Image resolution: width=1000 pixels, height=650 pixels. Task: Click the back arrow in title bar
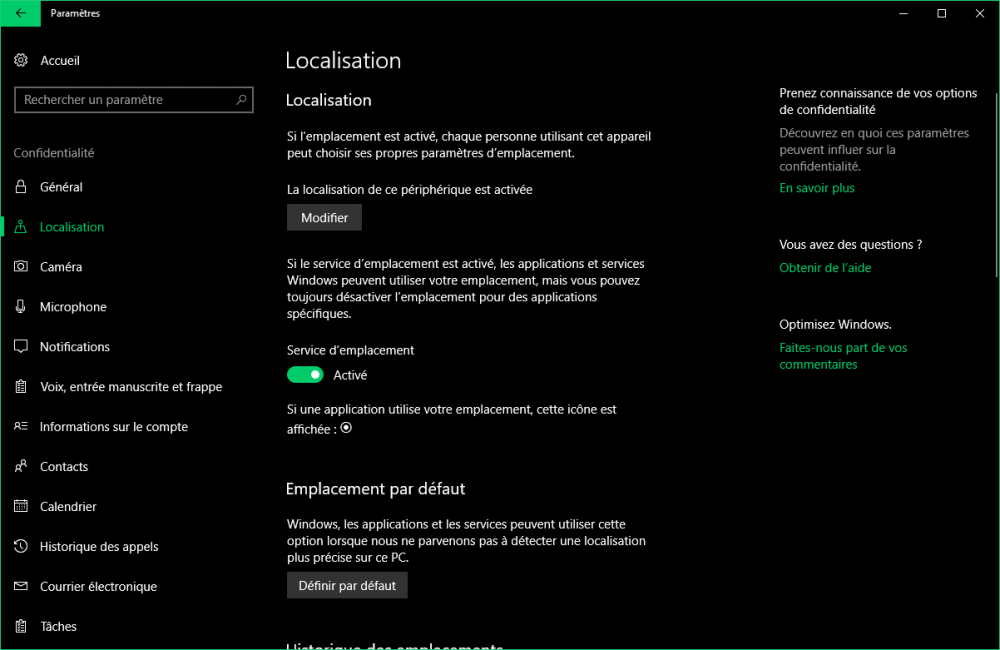[20, 13]
